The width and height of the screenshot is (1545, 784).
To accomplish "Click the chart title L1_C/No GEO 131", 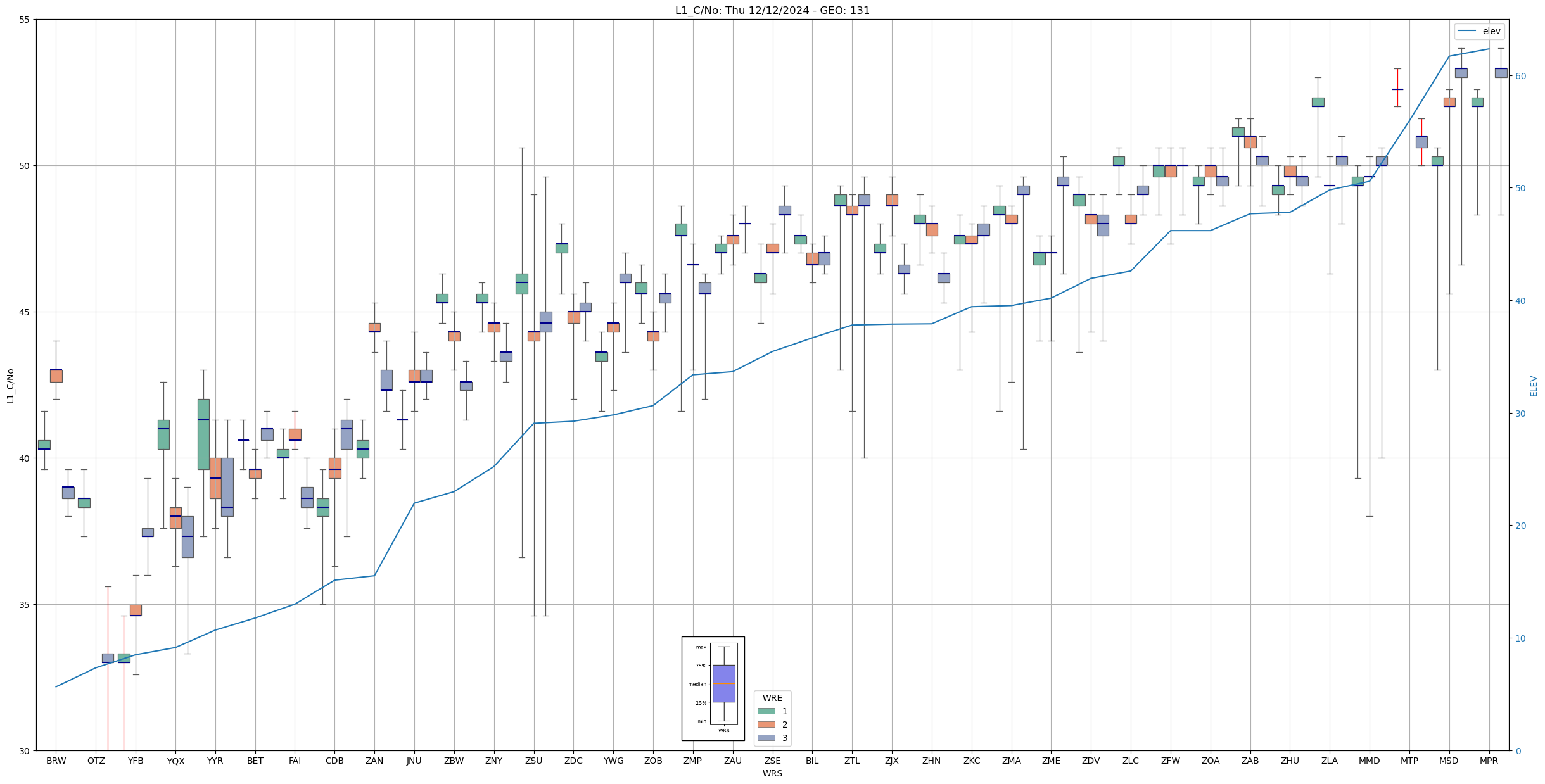I will 772,10.
